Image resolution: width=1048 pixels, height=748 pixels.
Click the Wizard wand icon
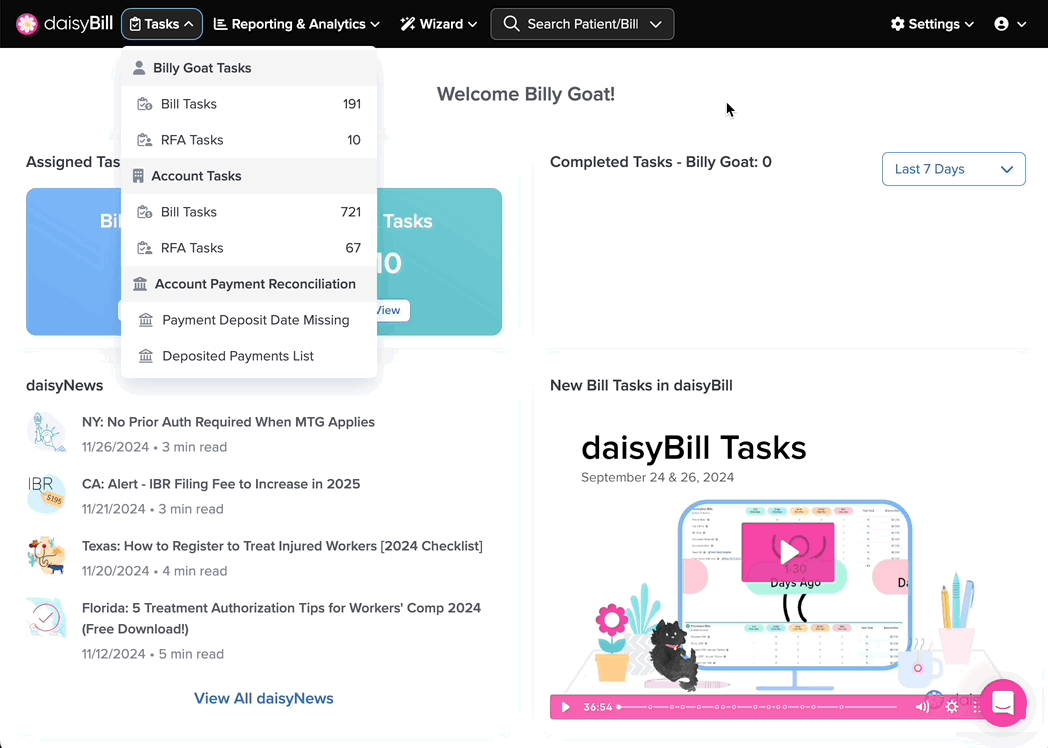click(x=407, y=24)
